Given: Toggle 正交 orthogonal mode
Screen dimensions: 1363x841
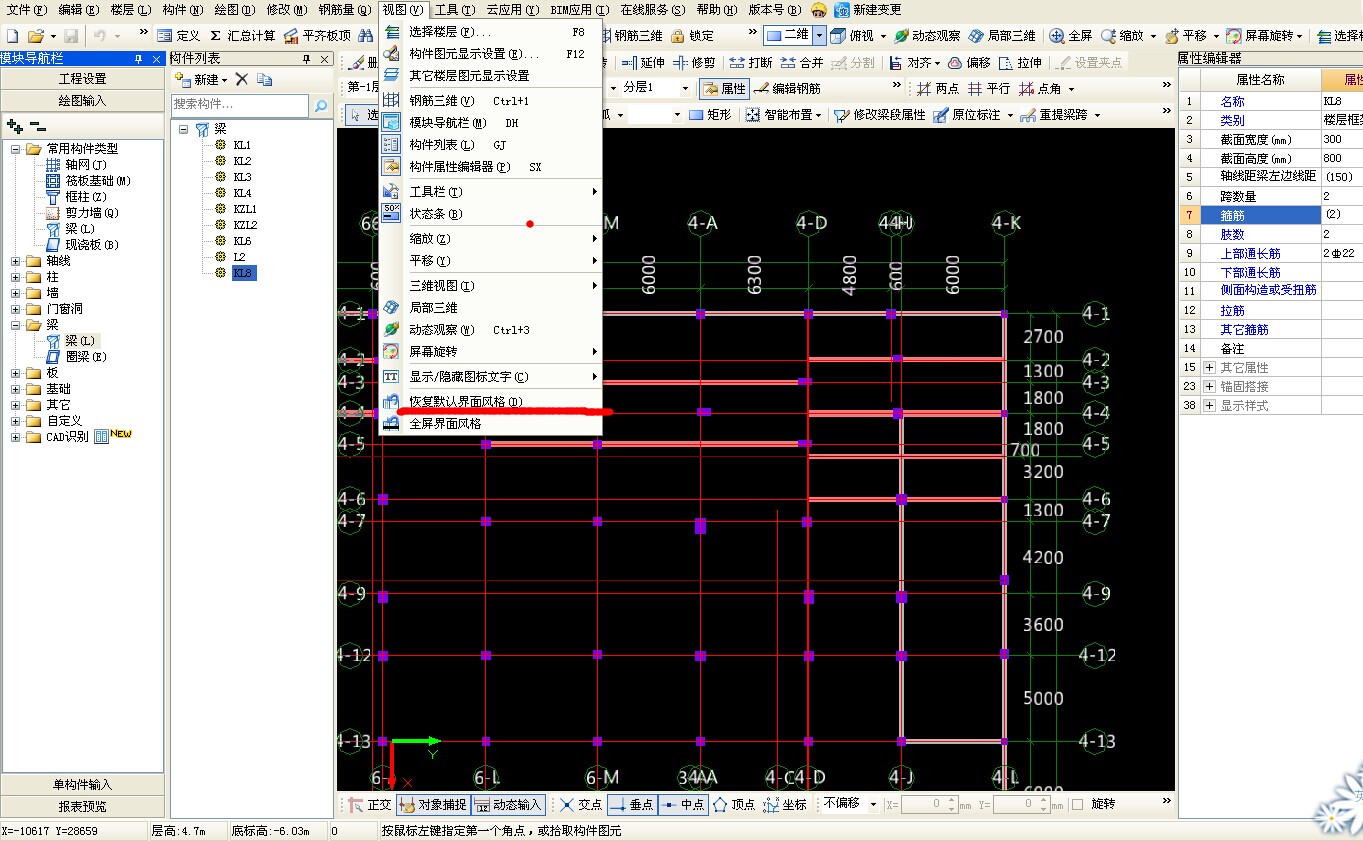Looking at the screenshot, I should 369,804.
